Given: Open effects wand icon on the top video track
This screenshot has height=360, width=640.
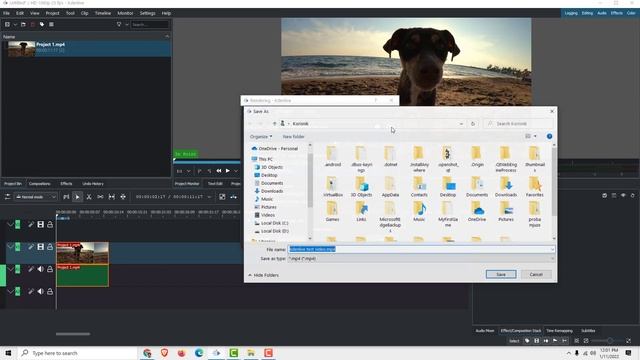Looking at the screenshot, I should click(31, 224).
